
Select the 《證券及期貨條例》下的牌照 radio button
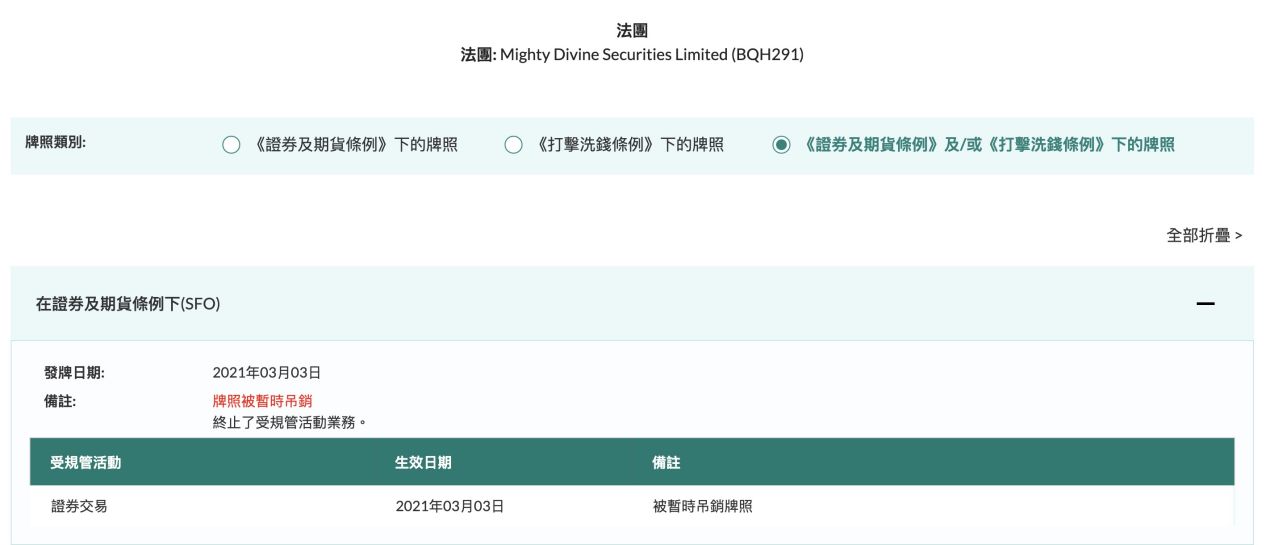[231, 145]
